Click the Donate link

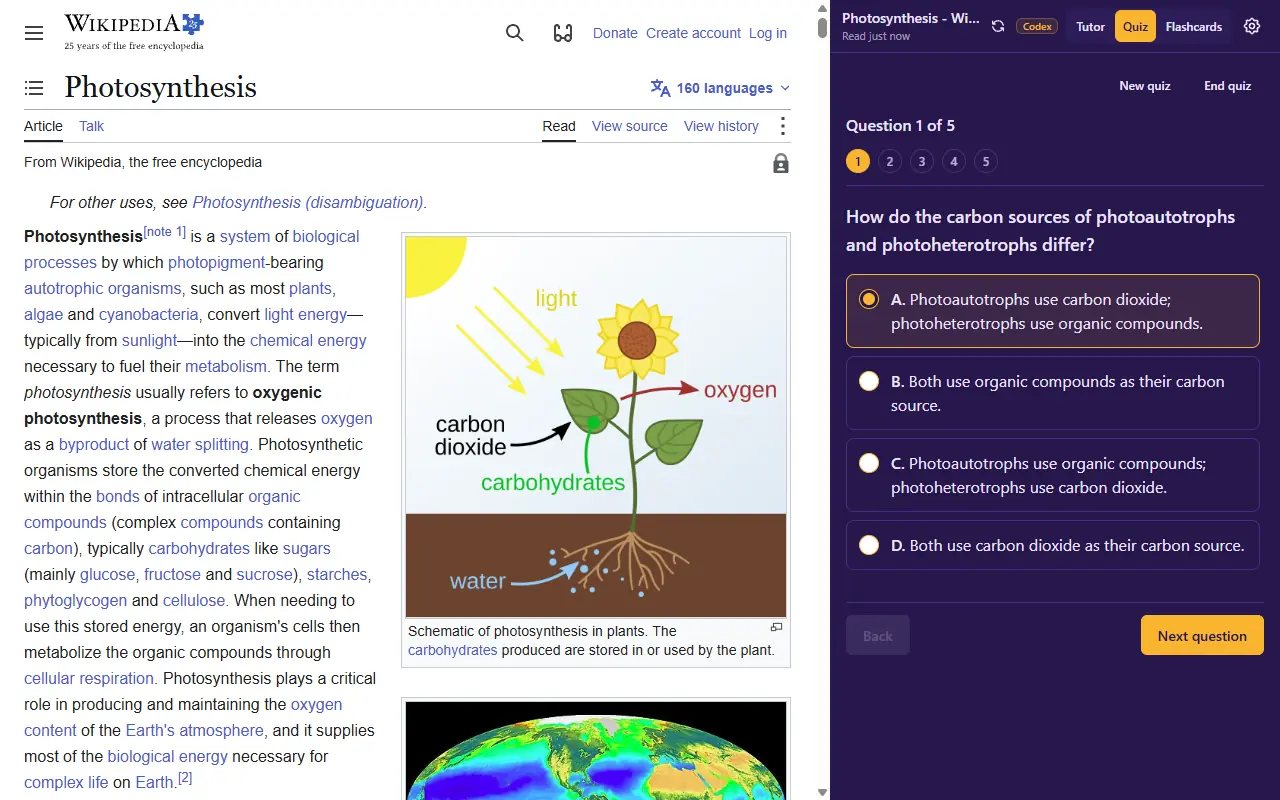click(x=615, y=33)
